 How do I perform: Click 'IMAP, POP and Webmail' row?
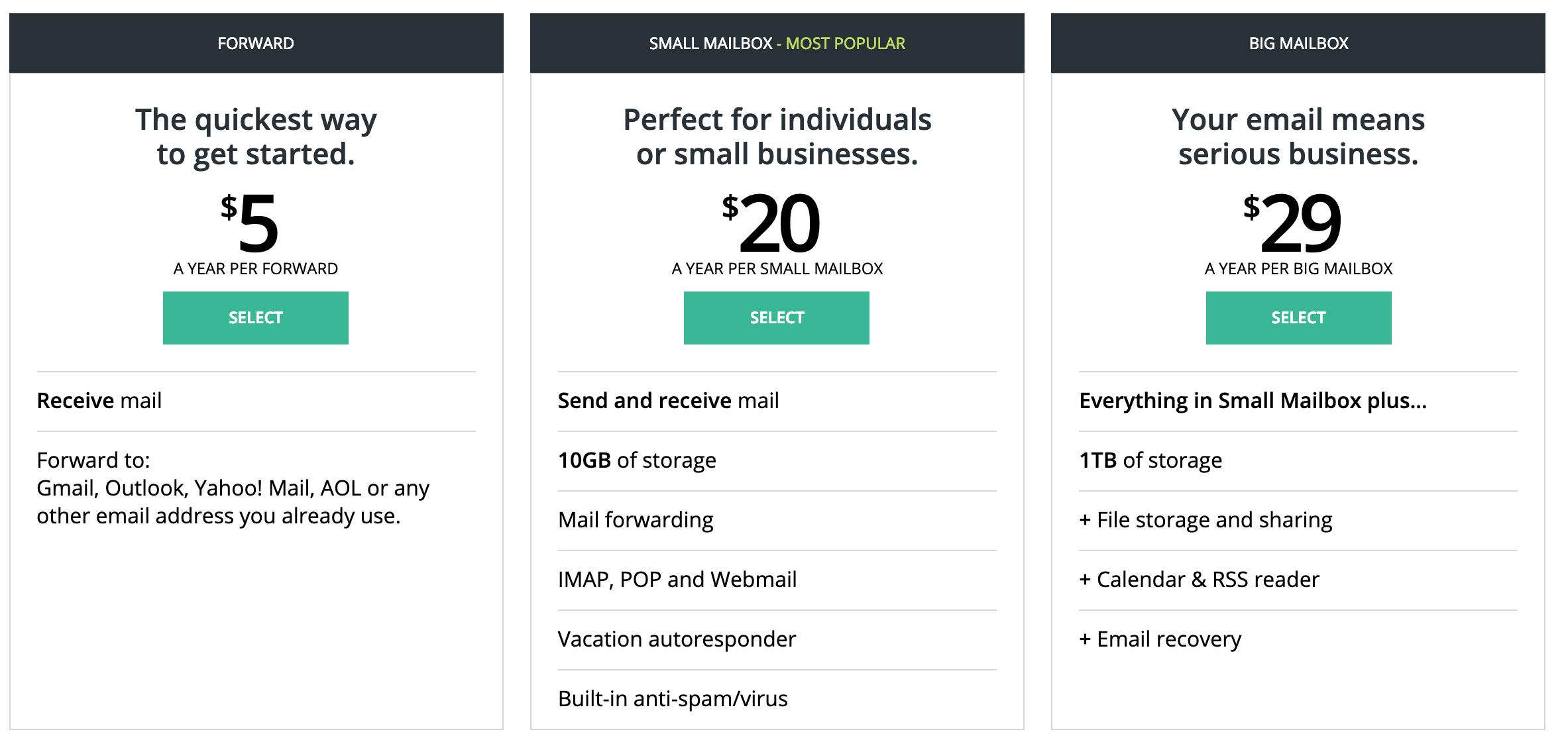(777, 580)
